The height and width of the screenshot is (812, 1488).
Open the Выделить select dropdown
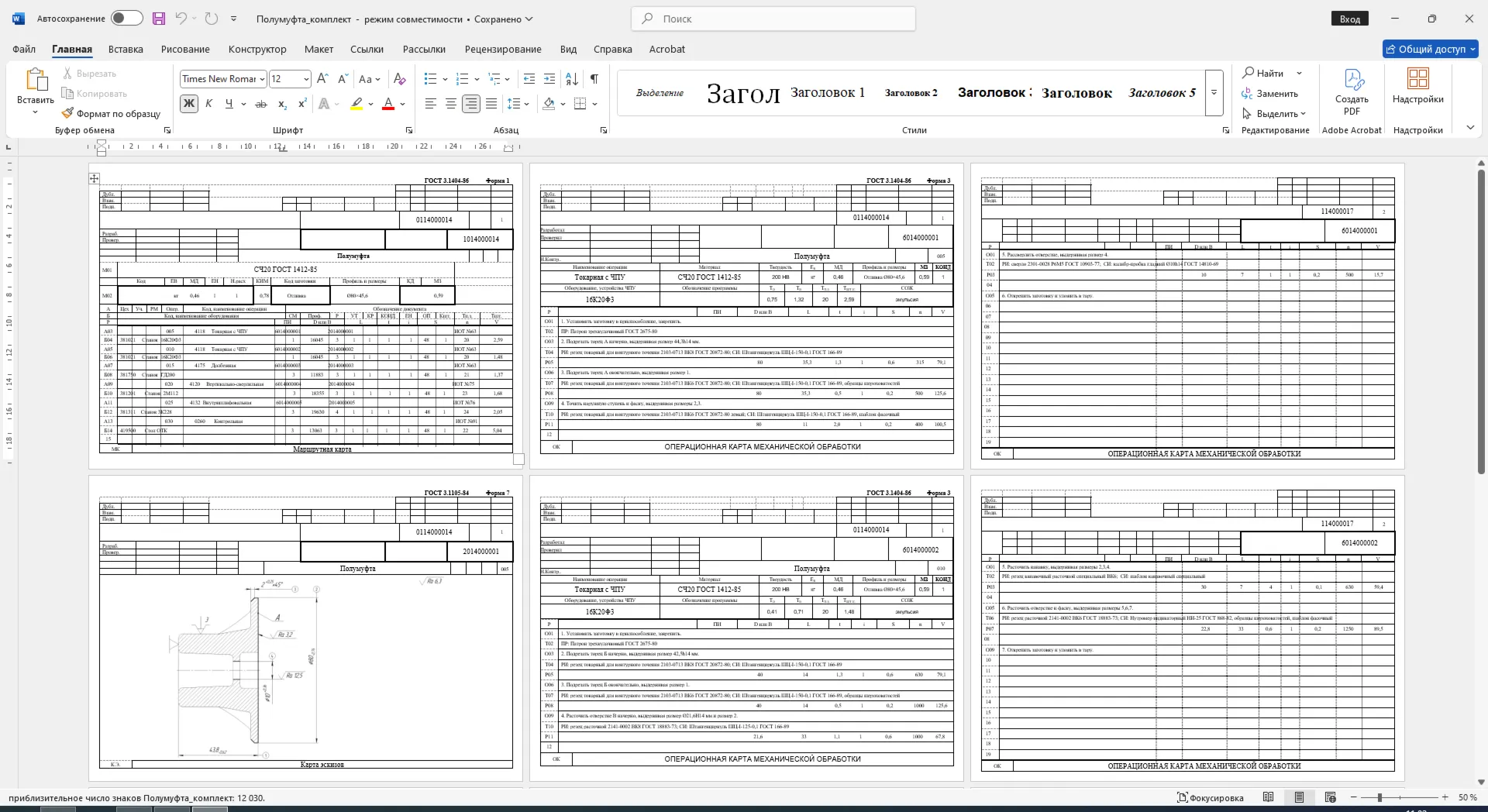point(1274,113)
